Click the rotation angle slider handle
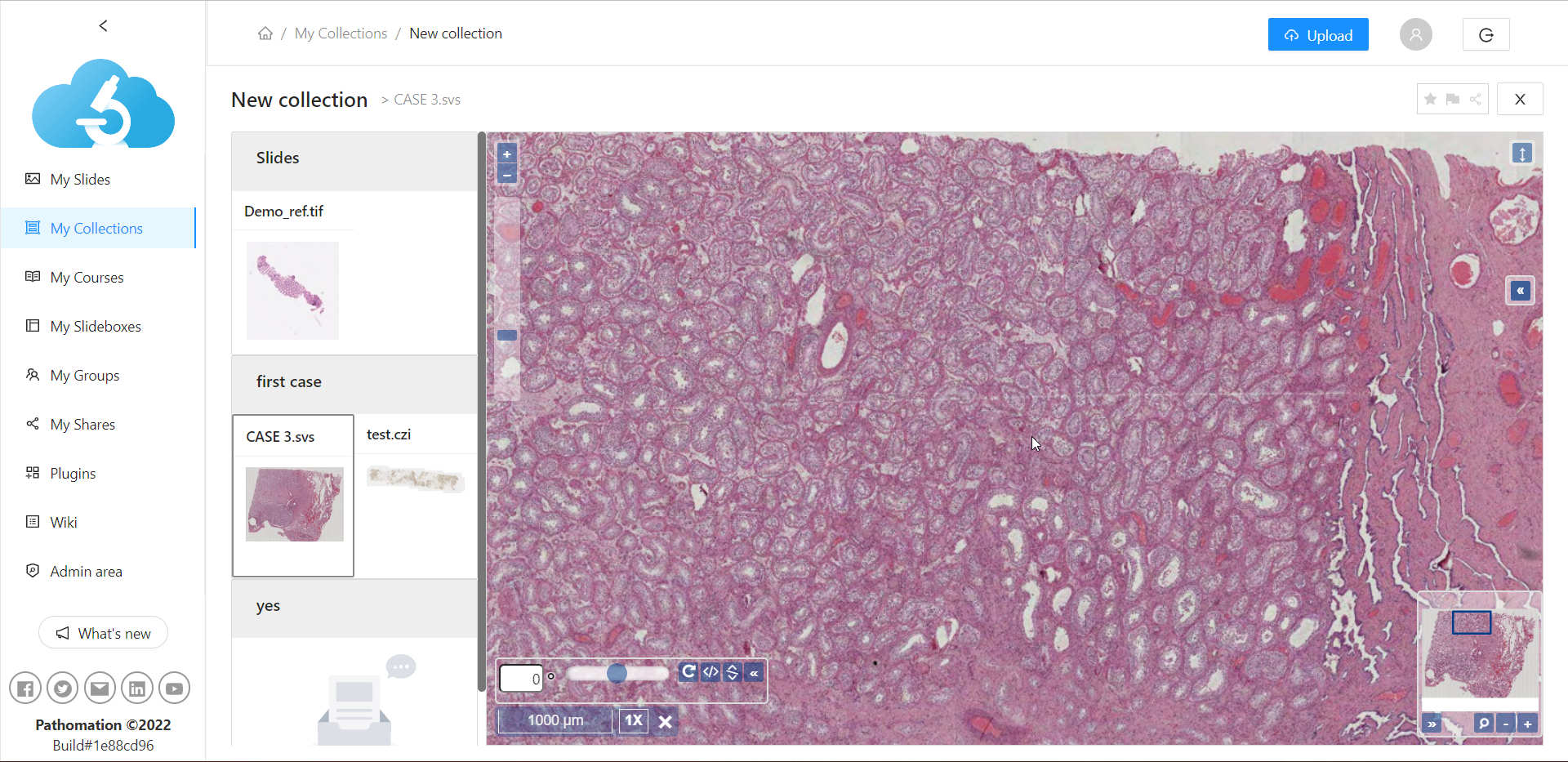1568x762 pixels. pos(617,673)
